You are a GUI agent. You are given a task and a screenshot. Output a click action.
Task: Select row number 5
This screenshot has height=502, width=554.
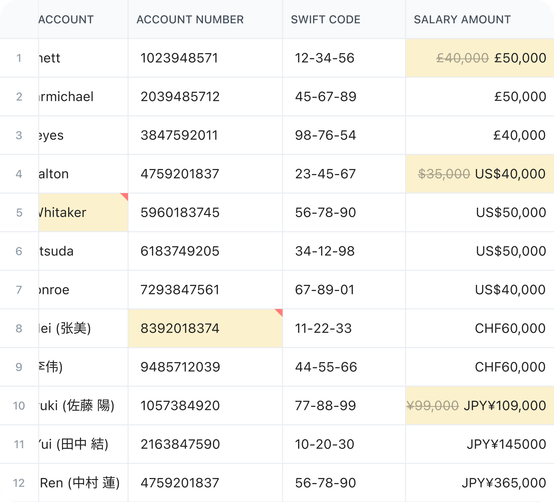tap(19, 212)
